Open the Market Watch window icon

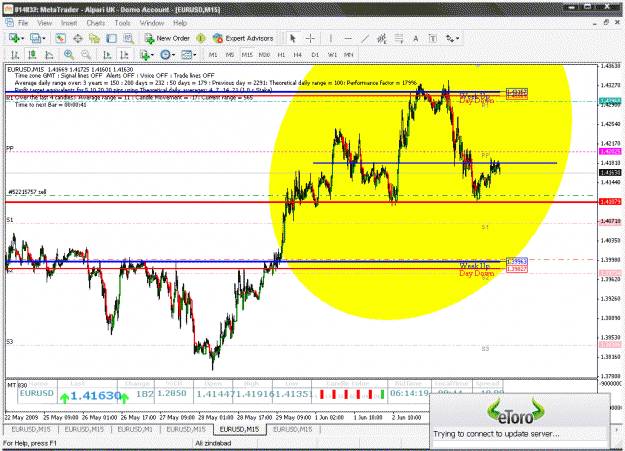pyautogui.click(x=60, y=38)
